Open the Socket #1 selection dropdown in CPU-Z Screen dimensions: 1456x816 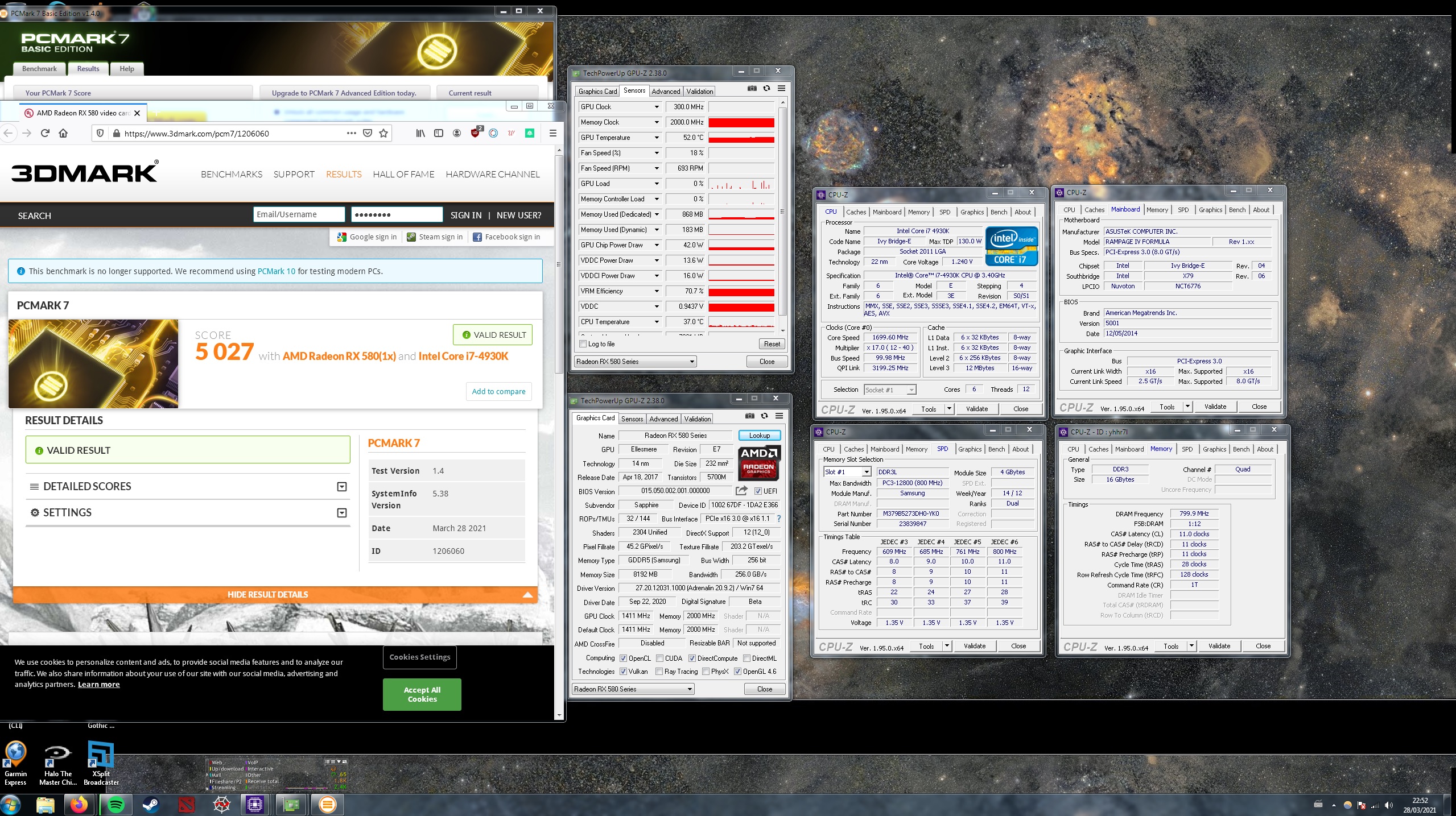890,390
